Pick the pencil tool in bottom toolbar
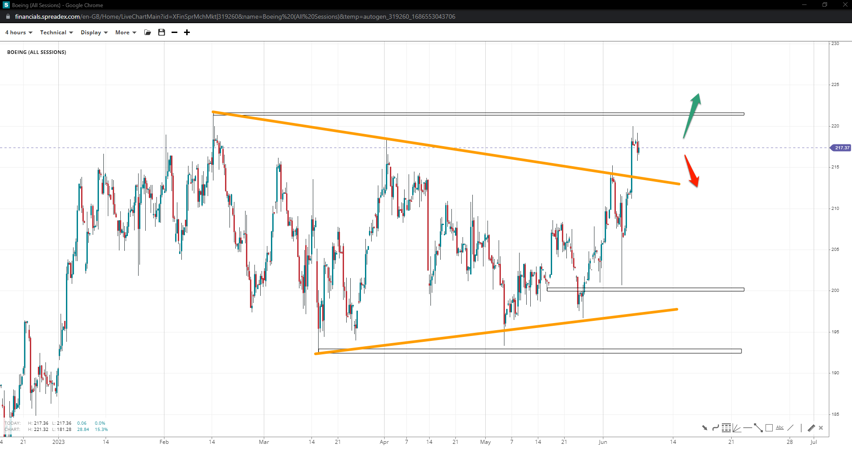The image size is (852, 459). pos(811,428)
